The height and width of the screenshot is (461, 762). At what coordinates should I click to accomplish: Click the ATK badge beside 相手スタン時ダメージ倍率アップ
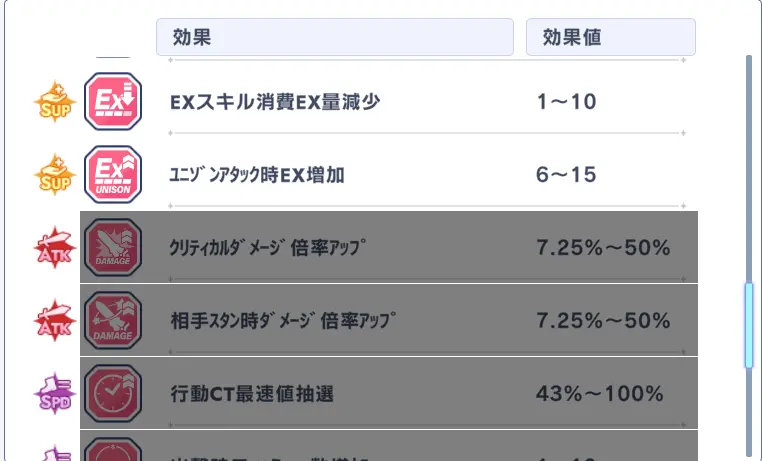(55, 320)
